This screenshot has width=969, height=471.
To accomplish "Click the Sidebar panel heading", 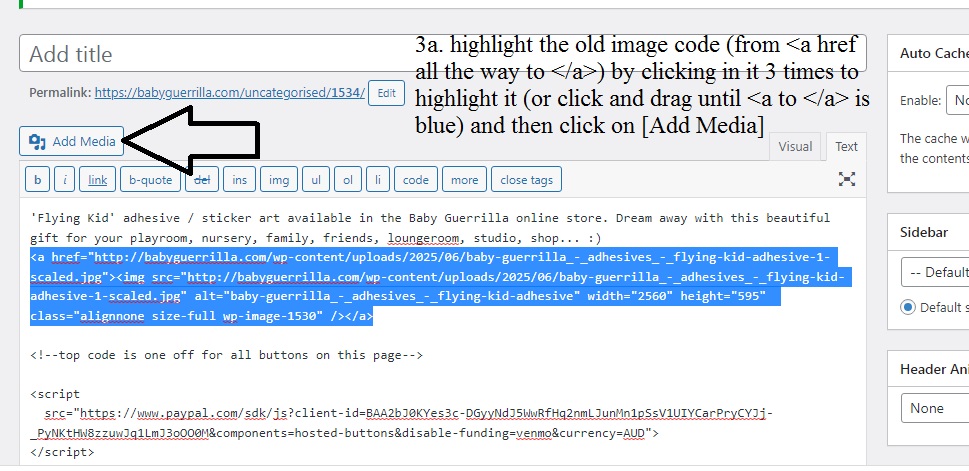I will tap(923, 232).
